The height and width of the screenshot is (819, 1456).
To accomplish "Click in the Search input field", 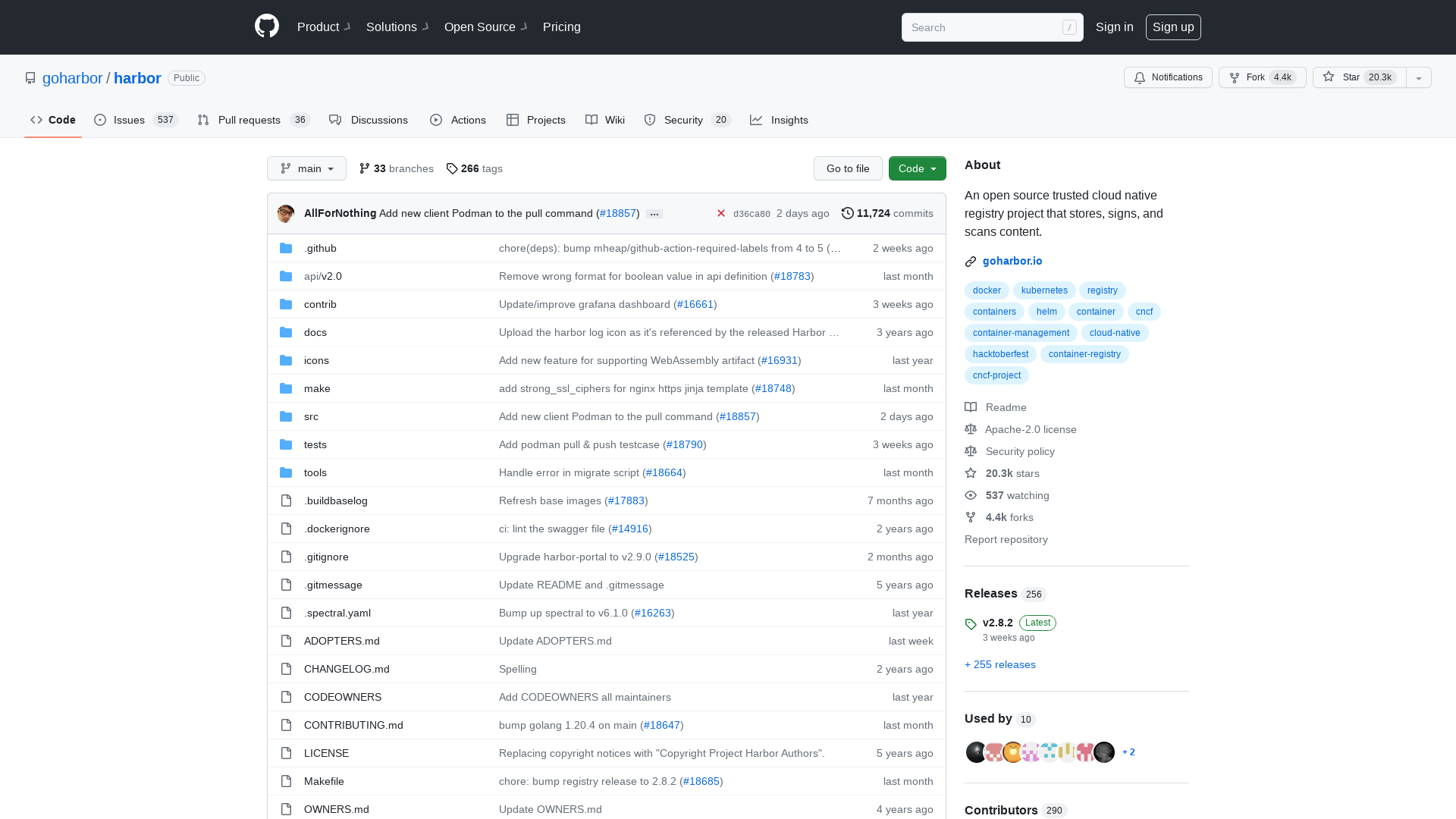I will (x=992, y=27).
